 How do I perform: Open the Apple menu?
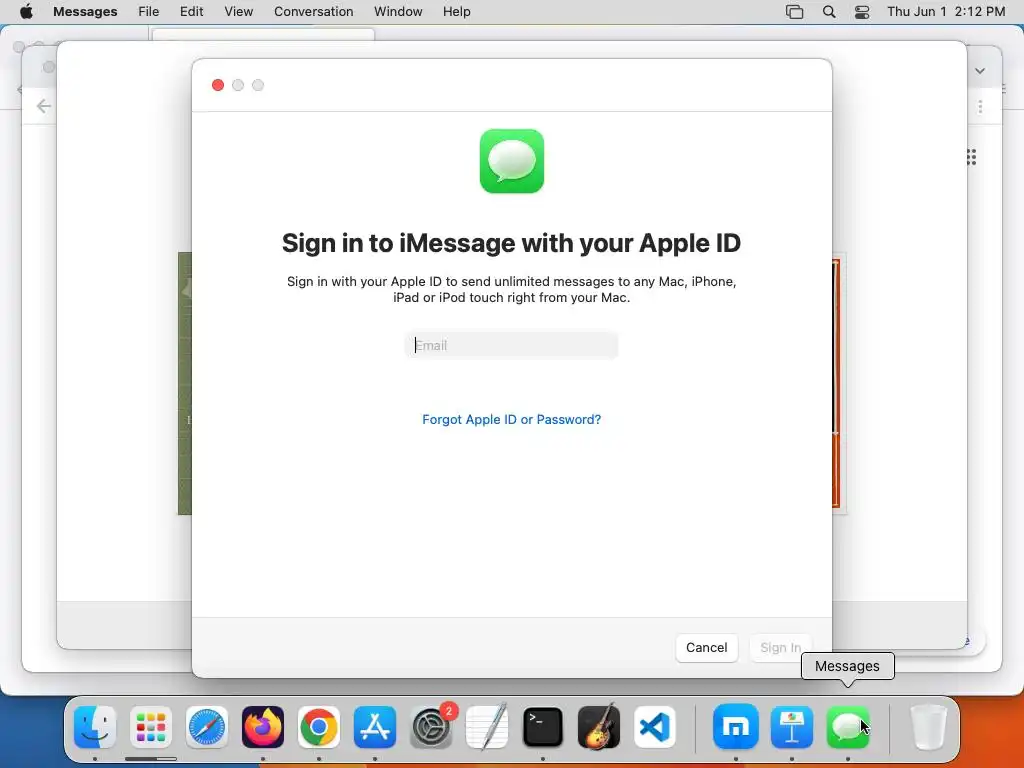26,12
